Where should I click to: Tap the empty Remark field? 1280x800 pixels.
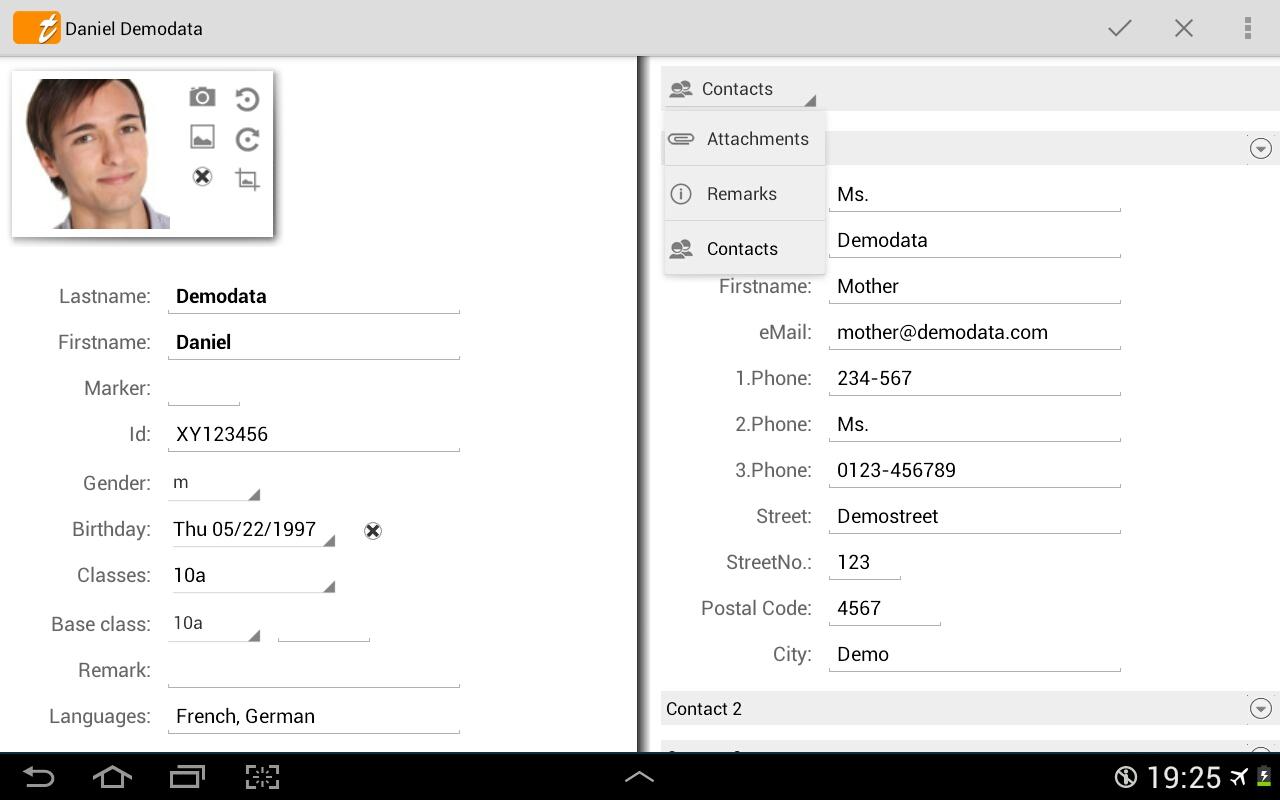pos(314,670)
